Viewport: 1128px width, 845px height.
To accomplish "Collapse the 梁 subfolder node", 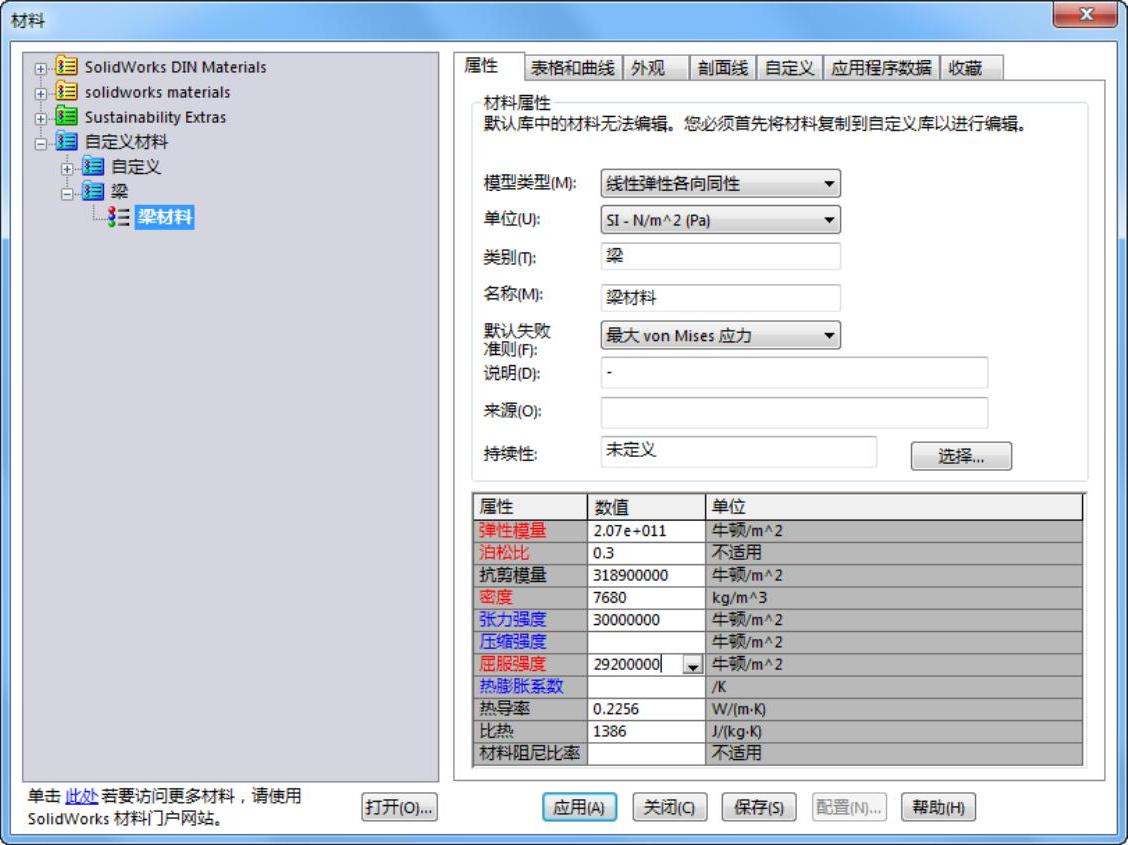I will (x=67, y=193).
